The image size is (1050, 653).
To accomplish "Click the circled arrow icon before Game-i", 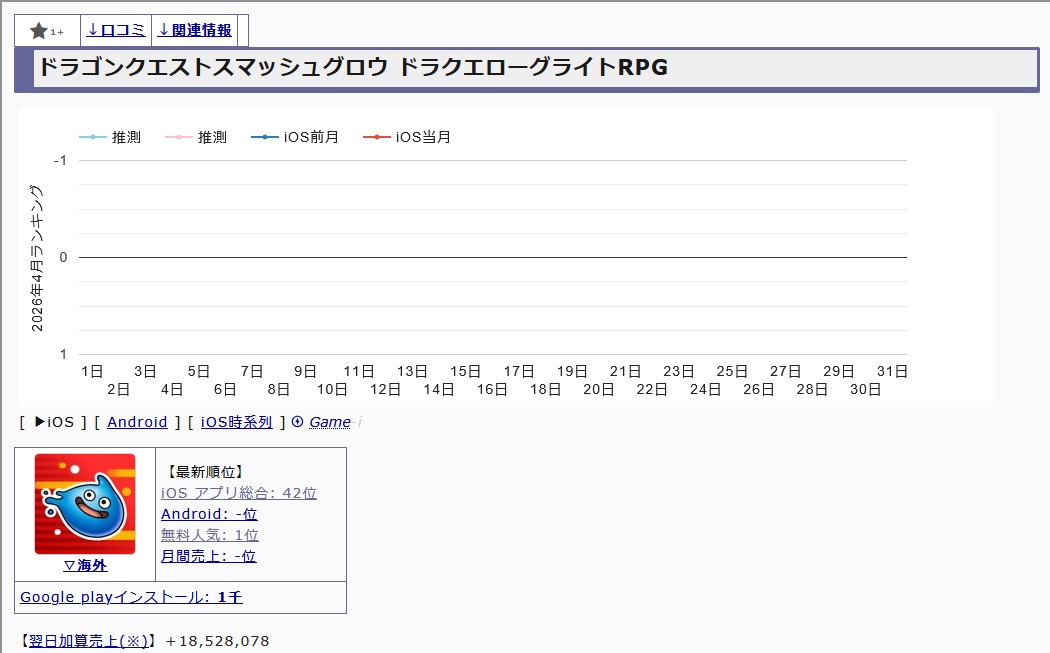I will point(297,422).
